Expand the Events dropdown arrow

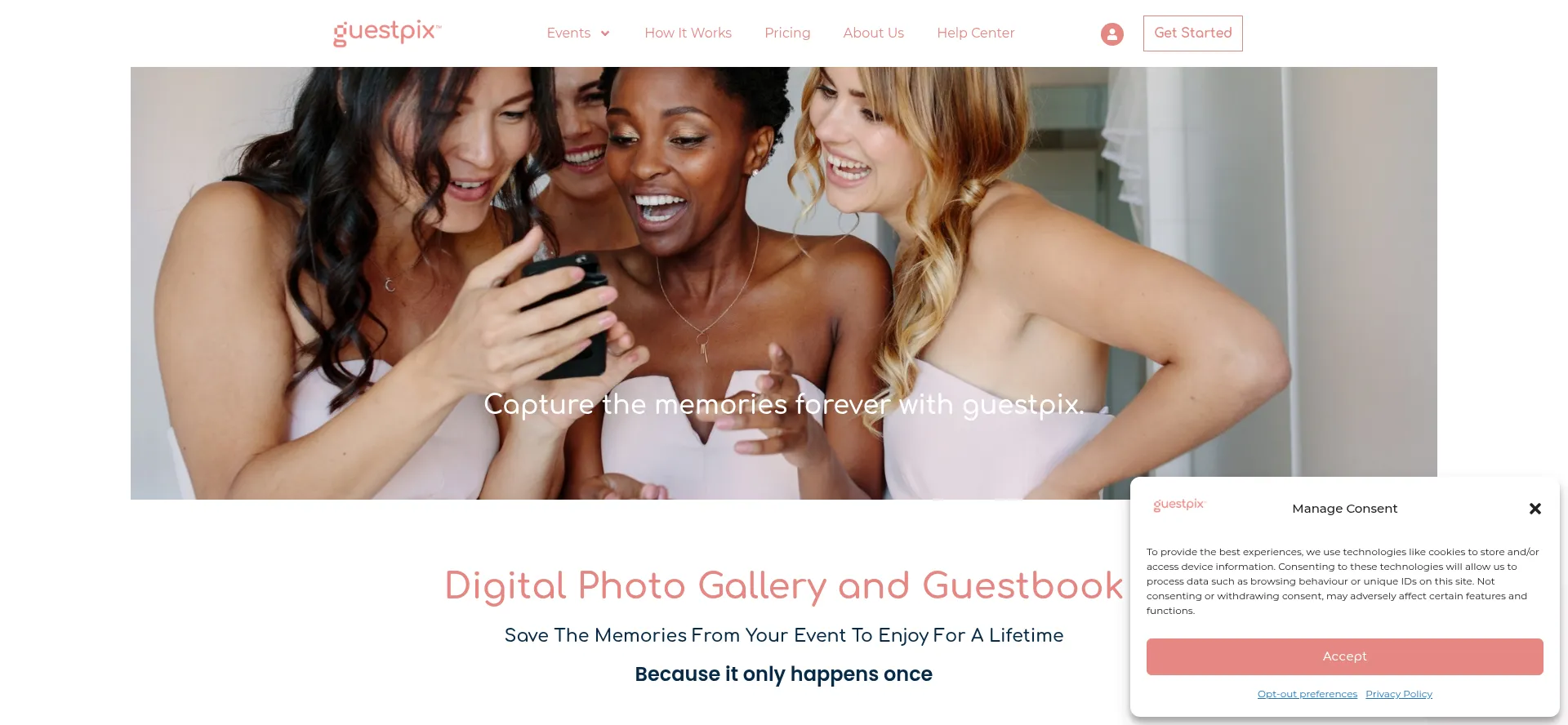(605, 33)
